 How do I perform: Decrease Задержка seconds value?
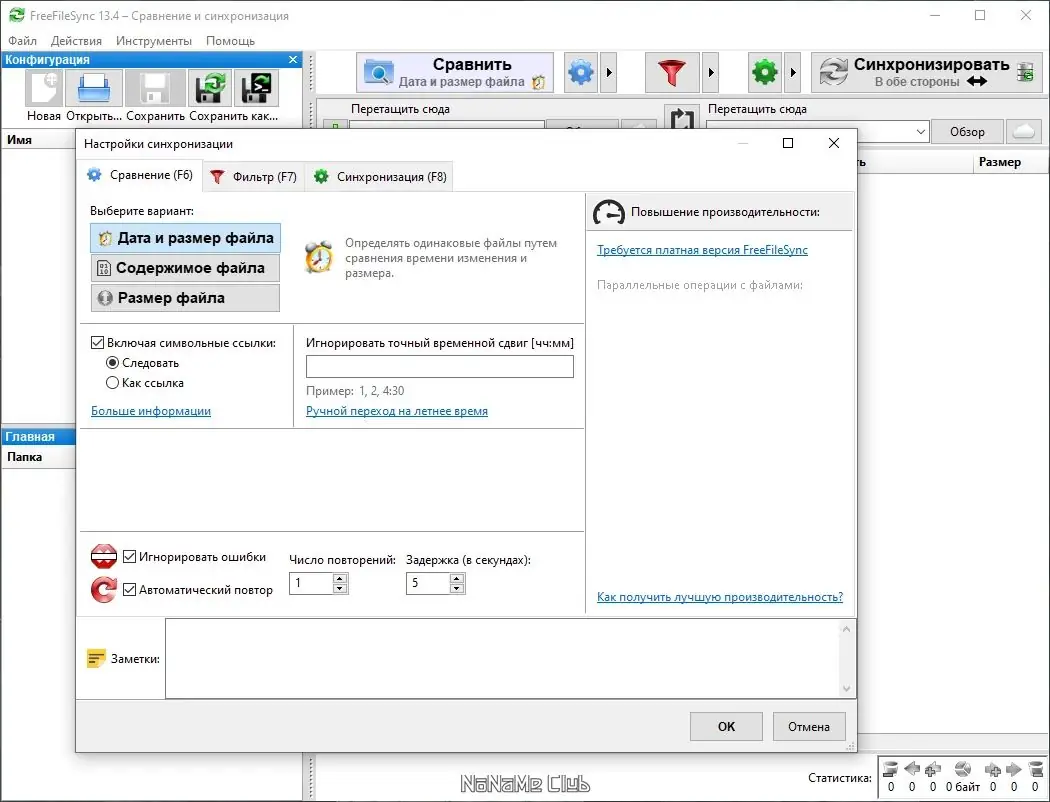(457, 588)
